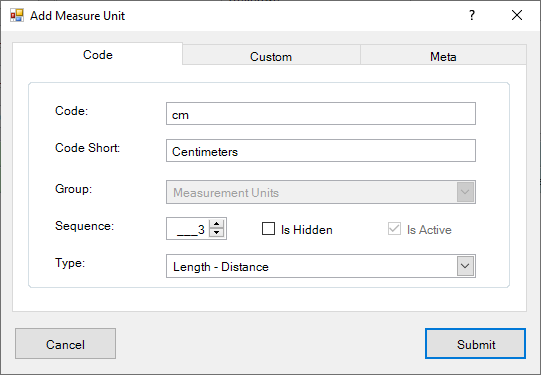Click the Submit button
This screenshot has height=375, width=541.
[x=475, y=344]
